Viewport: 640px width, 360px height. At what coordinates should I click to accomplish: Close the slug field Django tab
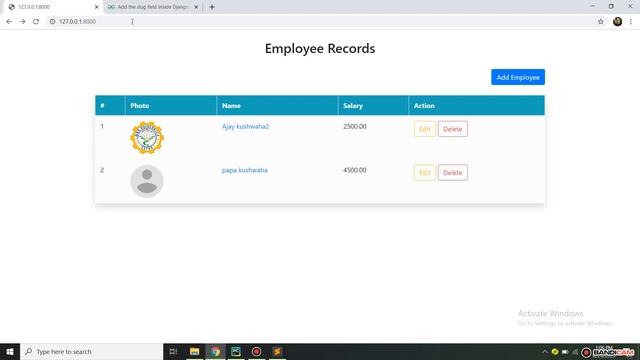coord(196,7)
